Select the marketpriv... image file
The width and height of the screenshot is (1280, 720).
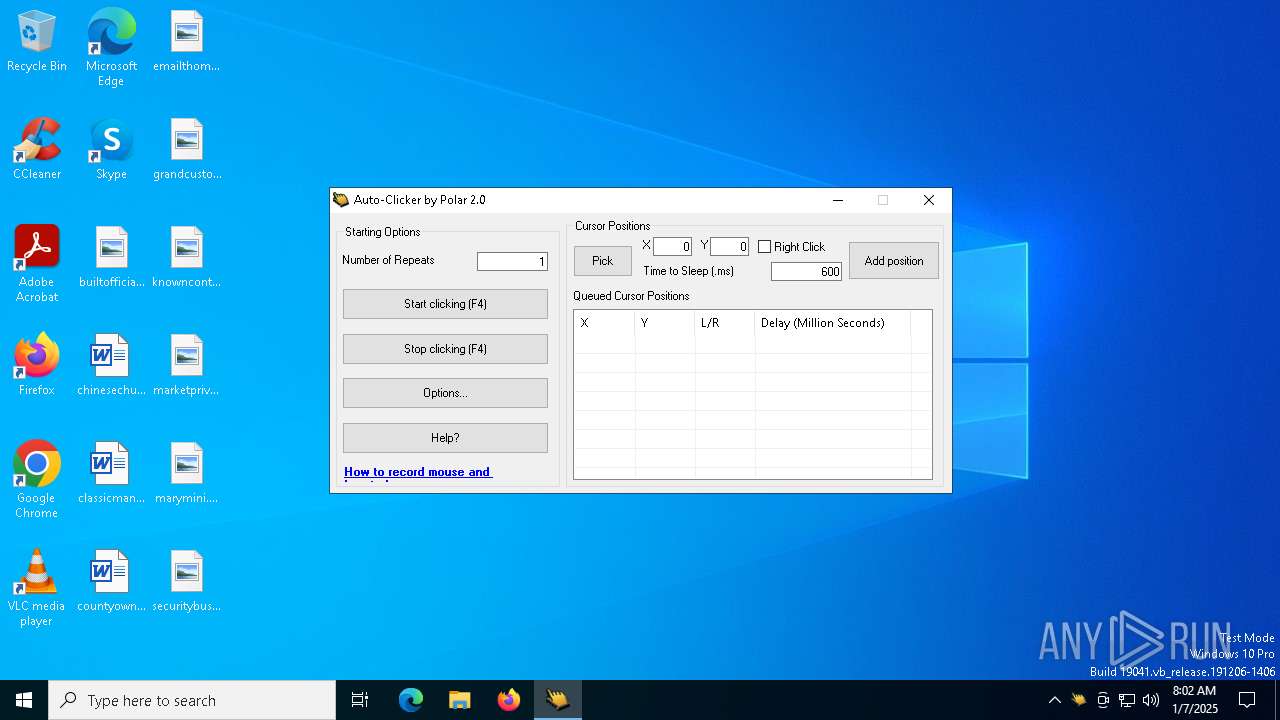pos(186,366)
